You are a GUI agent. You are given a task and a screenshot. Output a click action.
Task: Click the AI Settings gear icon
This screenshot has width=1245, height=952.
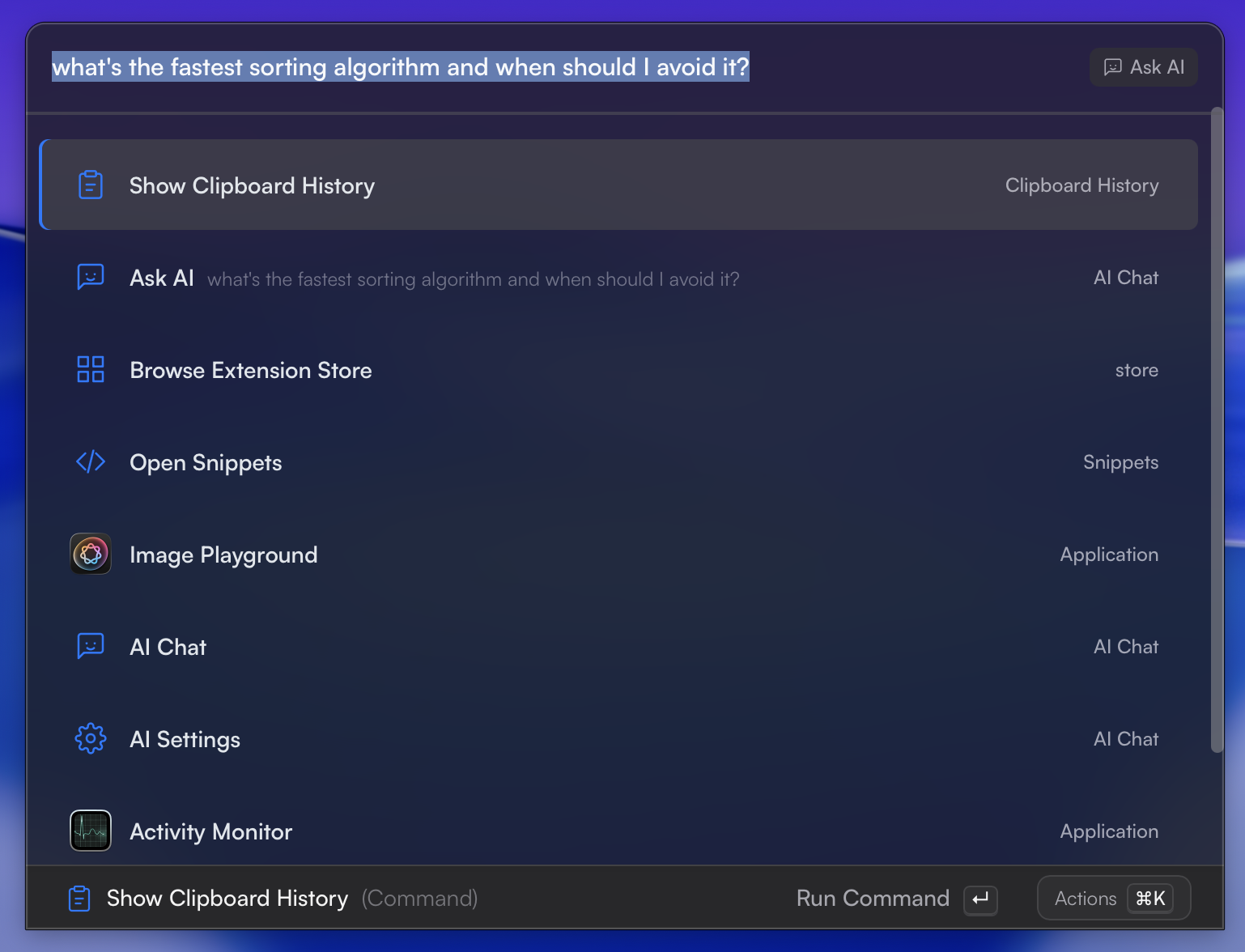pos(91,739)
